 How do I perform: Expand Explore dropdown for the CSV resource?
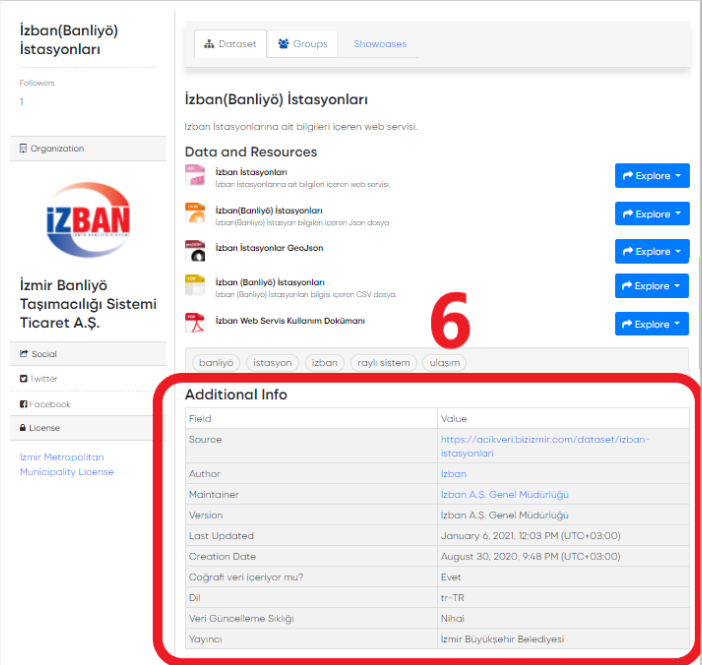pyautogui.click(x=652, y=286)
